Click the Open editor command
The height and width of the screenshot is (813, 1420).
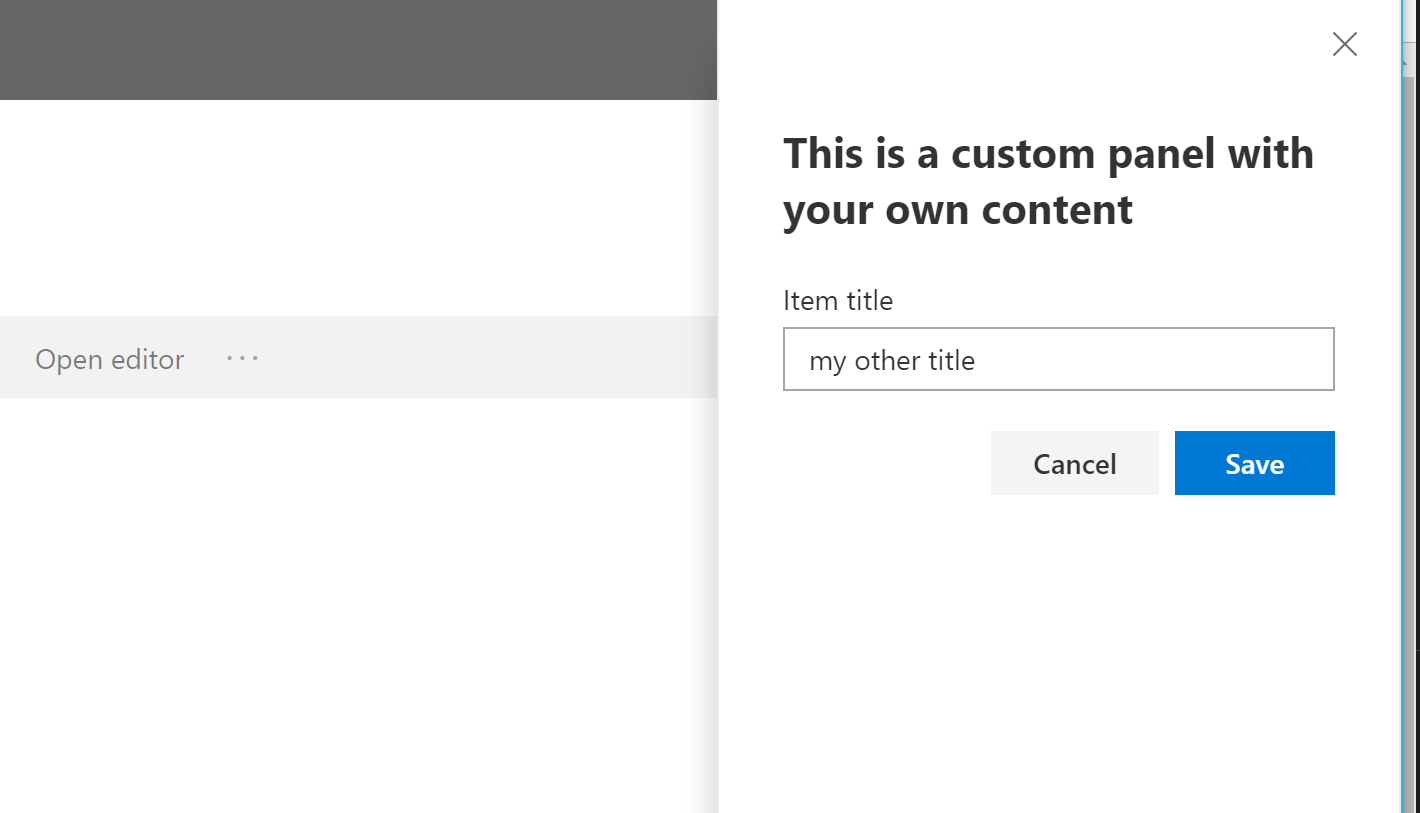[x=109, y=359]
